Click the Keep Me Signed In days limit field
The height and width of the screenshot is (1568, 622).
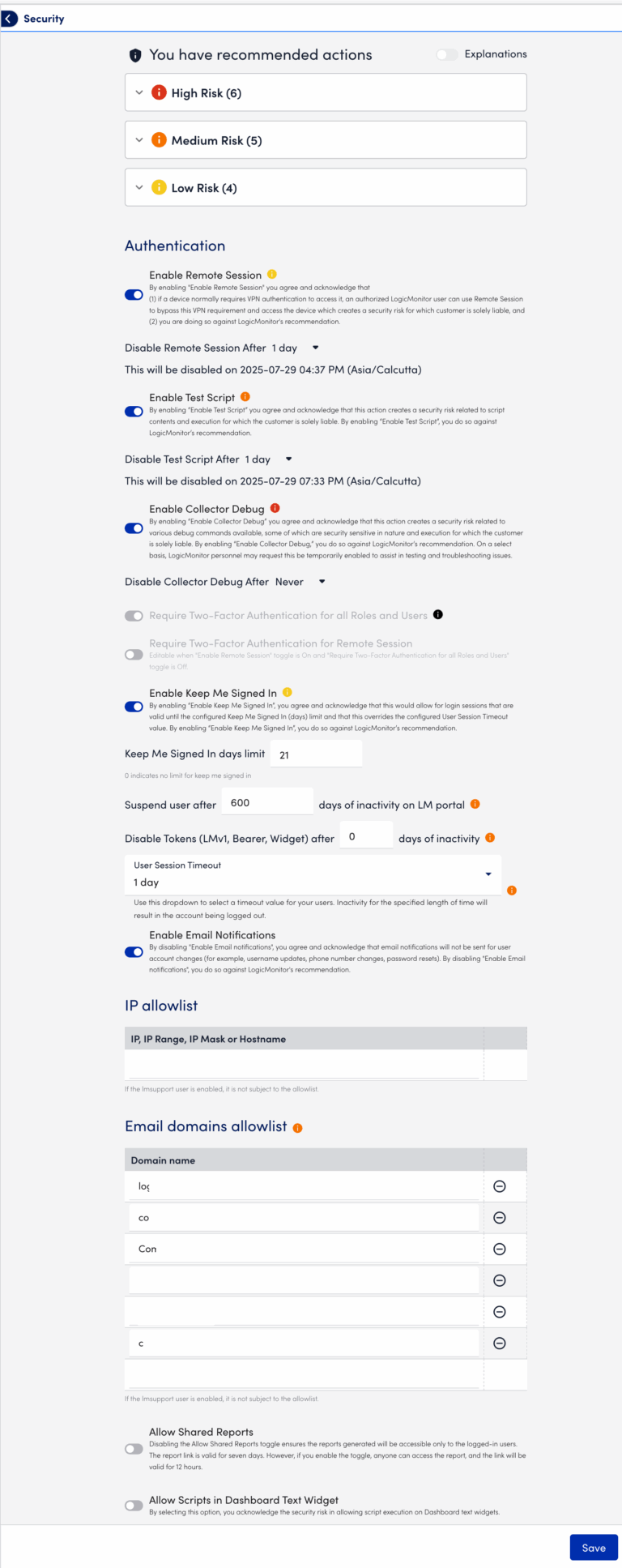[x=316, y=754]
